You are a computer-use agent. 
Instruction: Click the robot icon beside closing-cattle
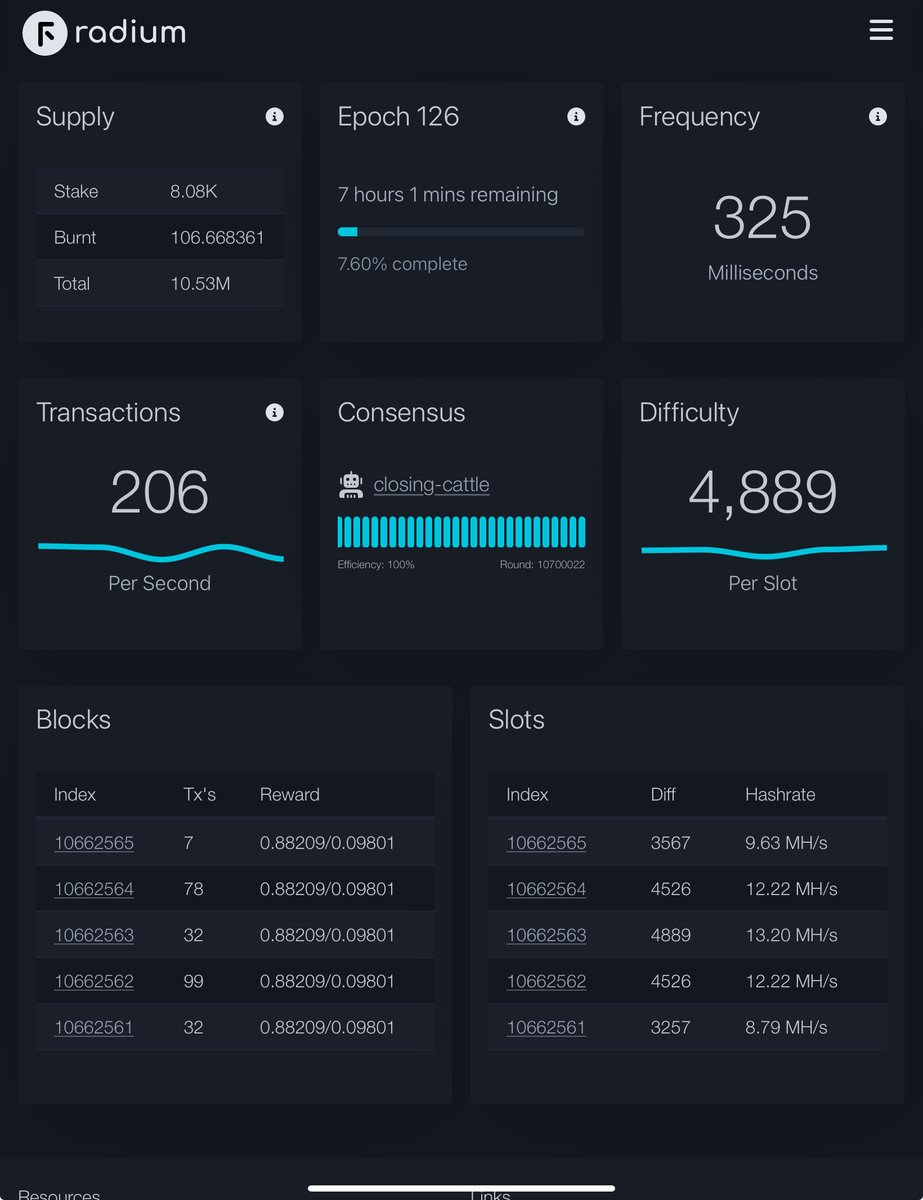[351, 485]
